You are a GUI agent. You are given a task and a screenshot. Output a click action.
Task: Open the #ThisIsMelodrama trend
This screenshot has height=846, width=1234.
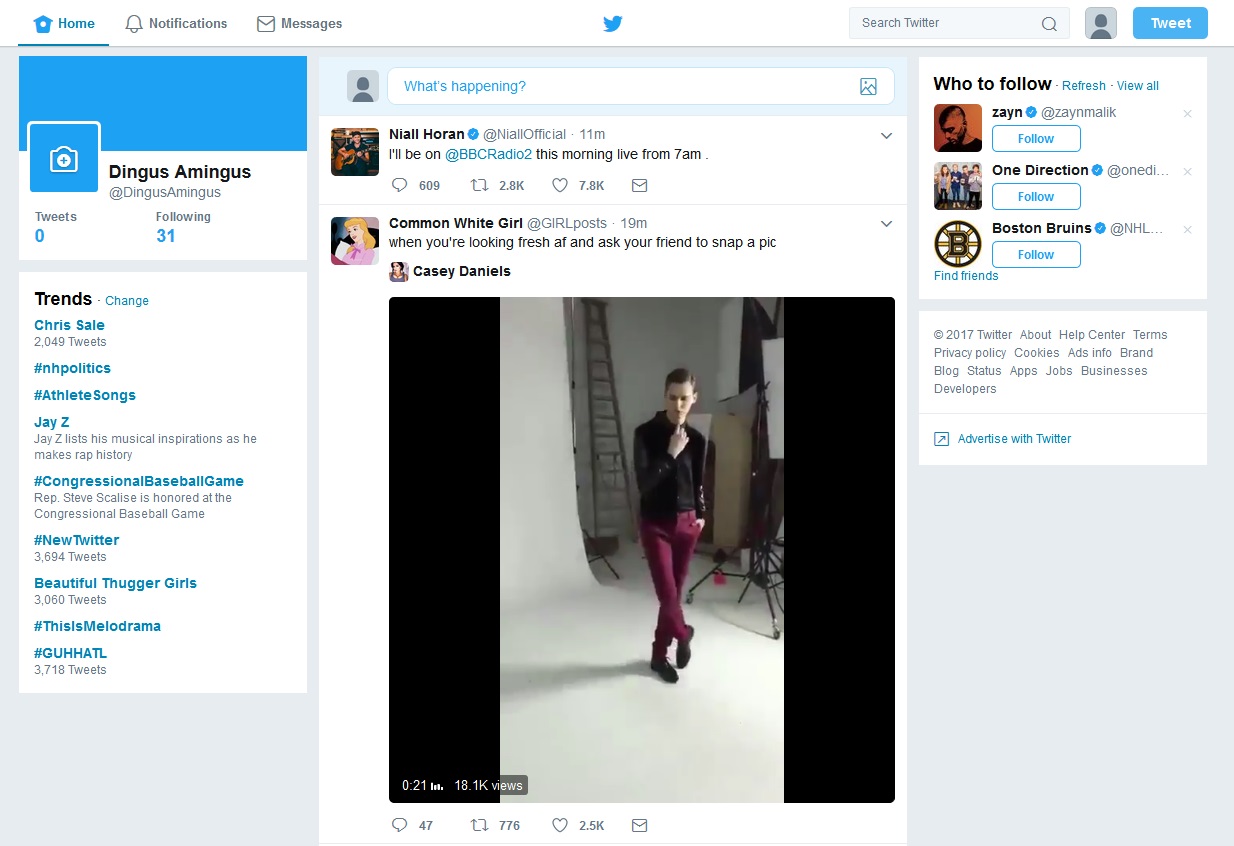[97, 626]
